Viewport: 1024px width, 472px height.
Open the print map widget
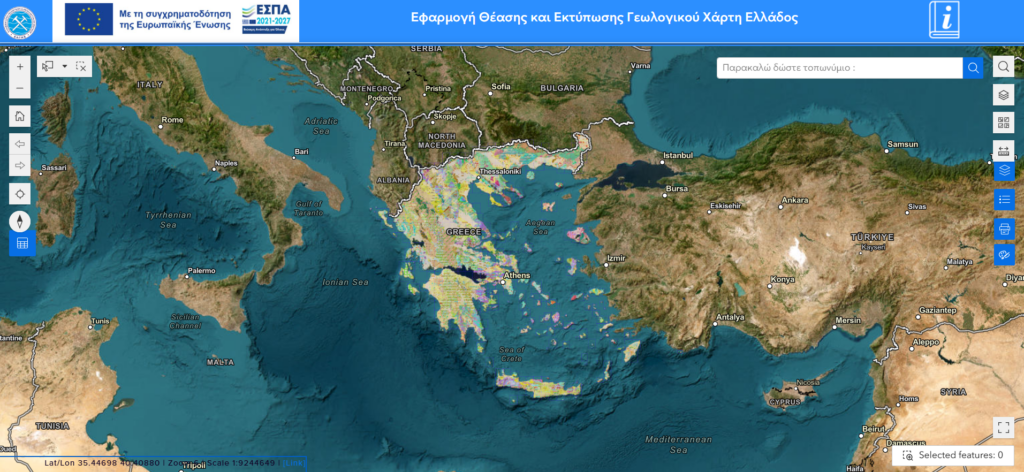1004,227
